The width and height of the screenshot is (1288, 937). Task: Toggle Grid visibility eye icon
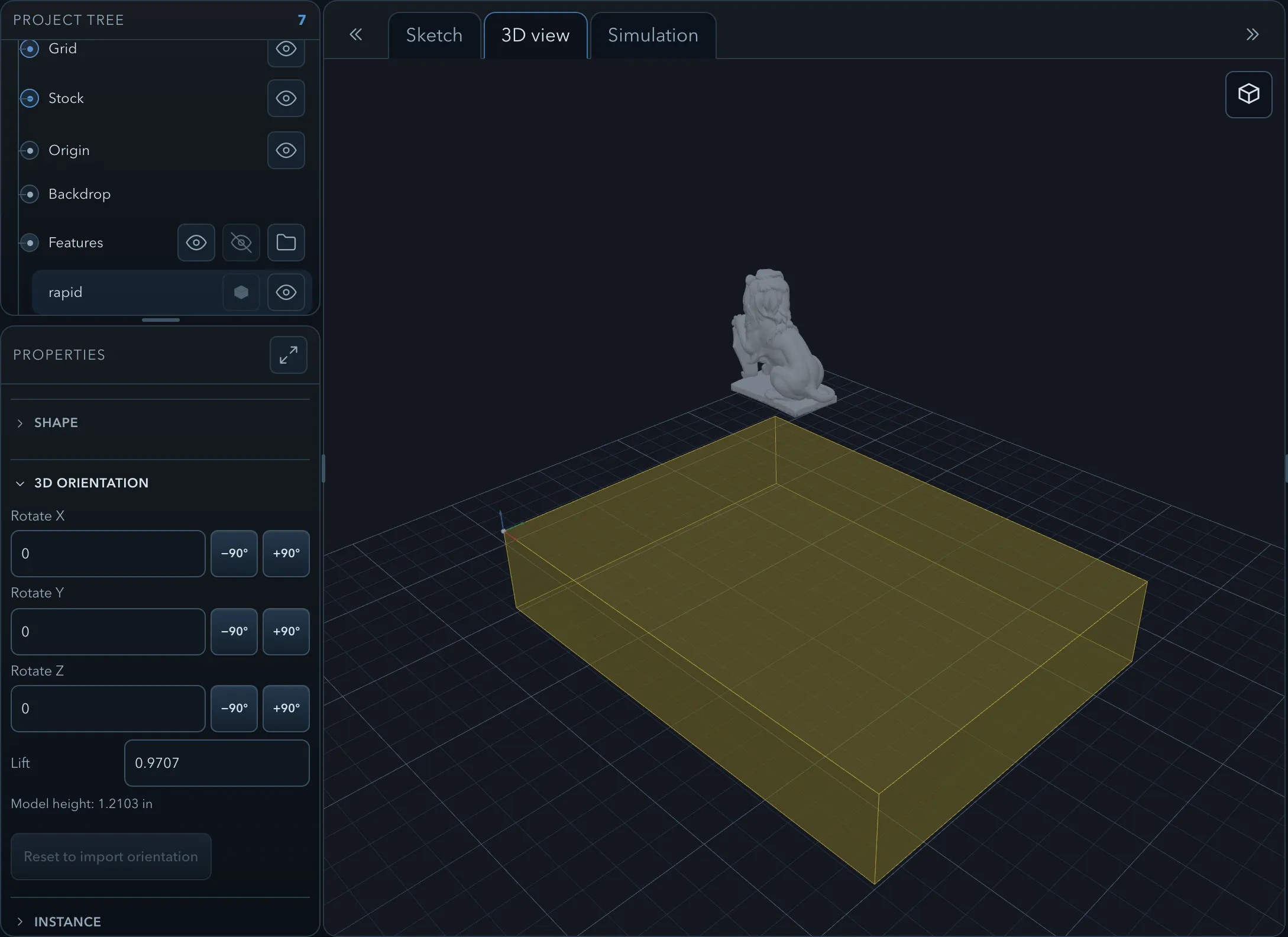click(x=286, y=49)
